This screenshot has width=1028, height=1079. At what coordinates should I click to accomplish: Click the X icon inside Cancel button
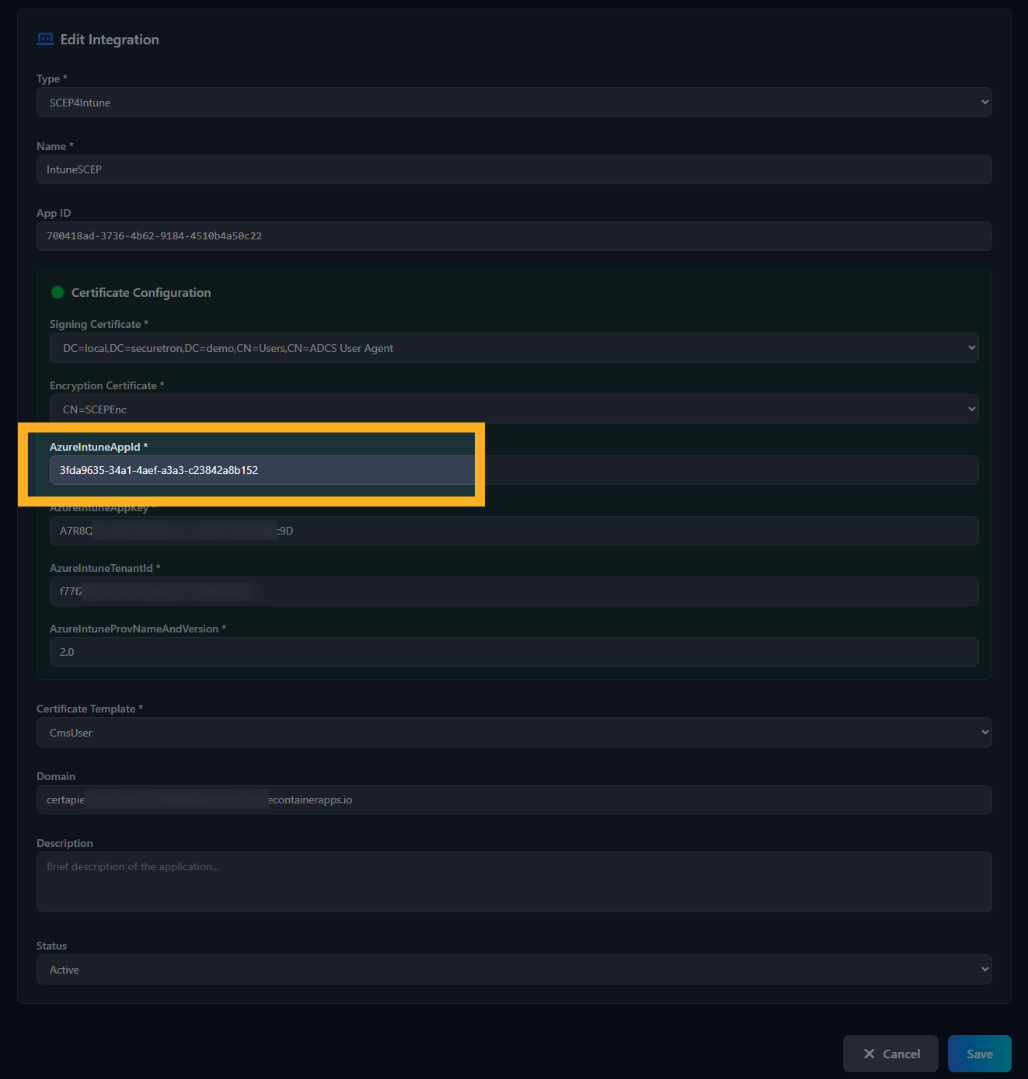coord(868,1053)
